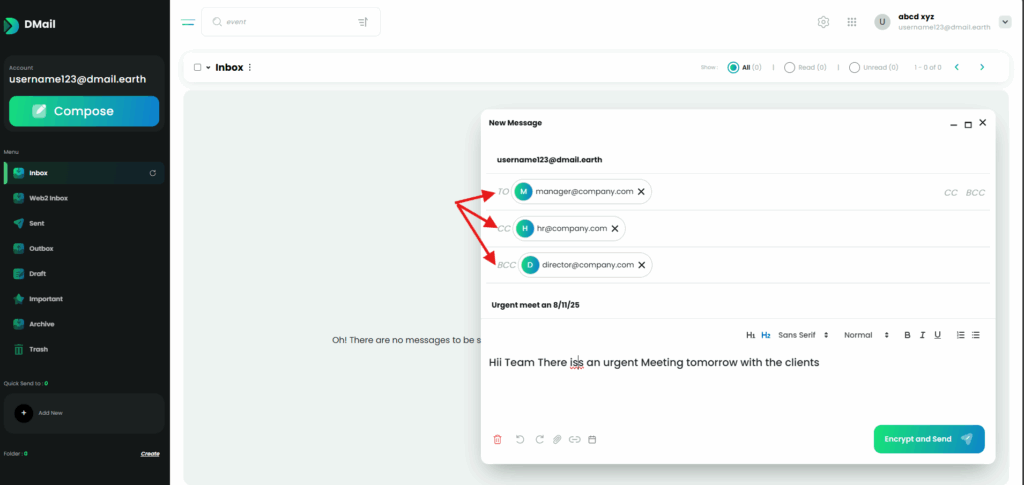Open settings via the gear icon
The height and width of the screenshot is (485, 1024).
coord(823,22)
